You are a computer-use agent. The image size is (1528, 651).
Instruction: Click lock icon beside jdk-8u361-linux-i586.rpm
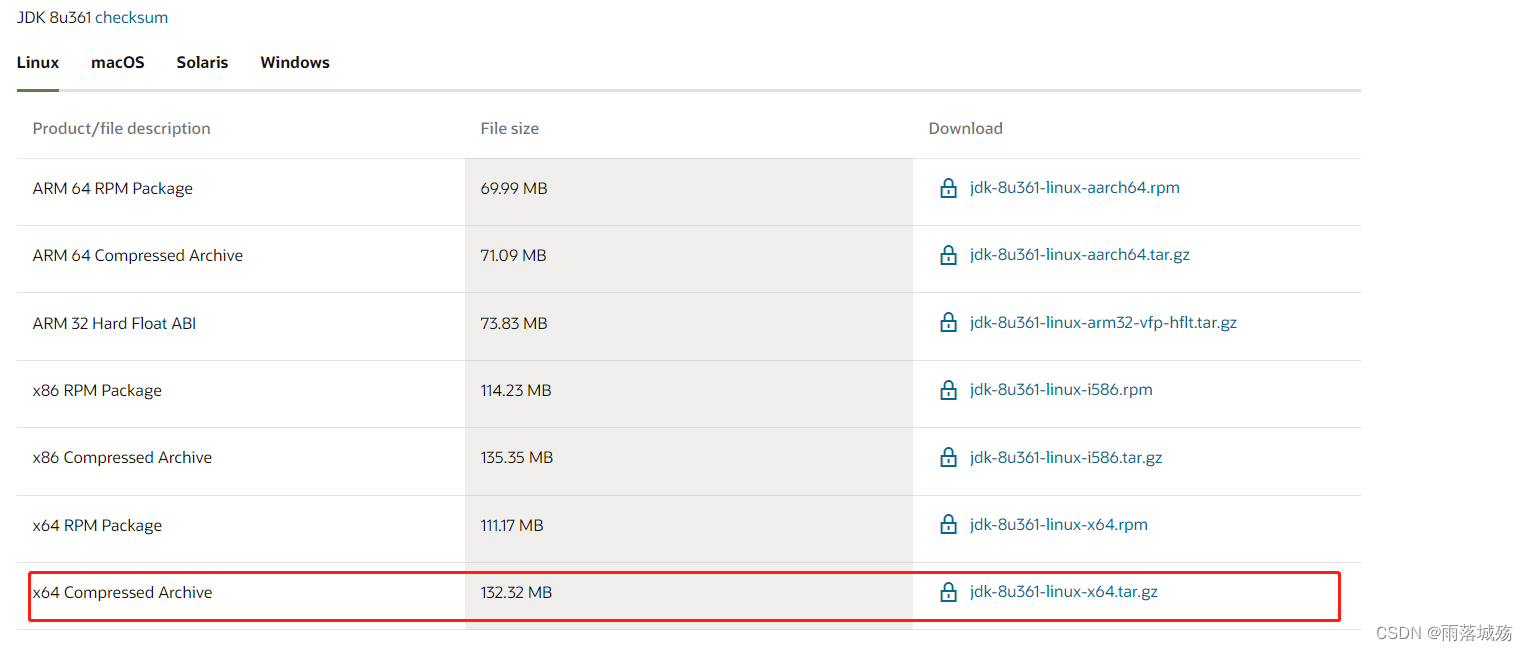point(949,390)
